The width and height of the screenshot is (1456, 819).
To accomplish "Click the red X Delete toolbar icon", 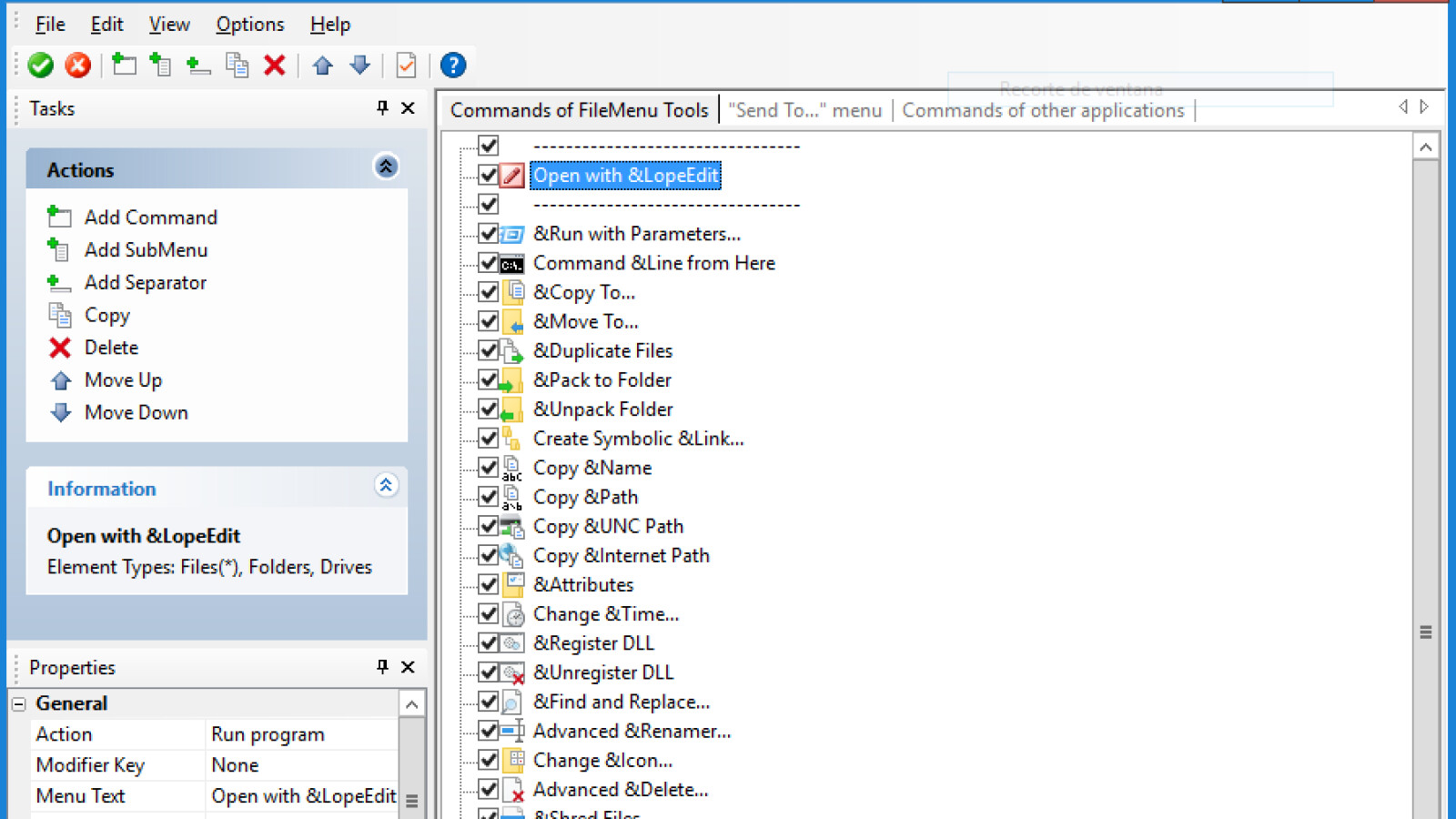I will click(275, 65).
